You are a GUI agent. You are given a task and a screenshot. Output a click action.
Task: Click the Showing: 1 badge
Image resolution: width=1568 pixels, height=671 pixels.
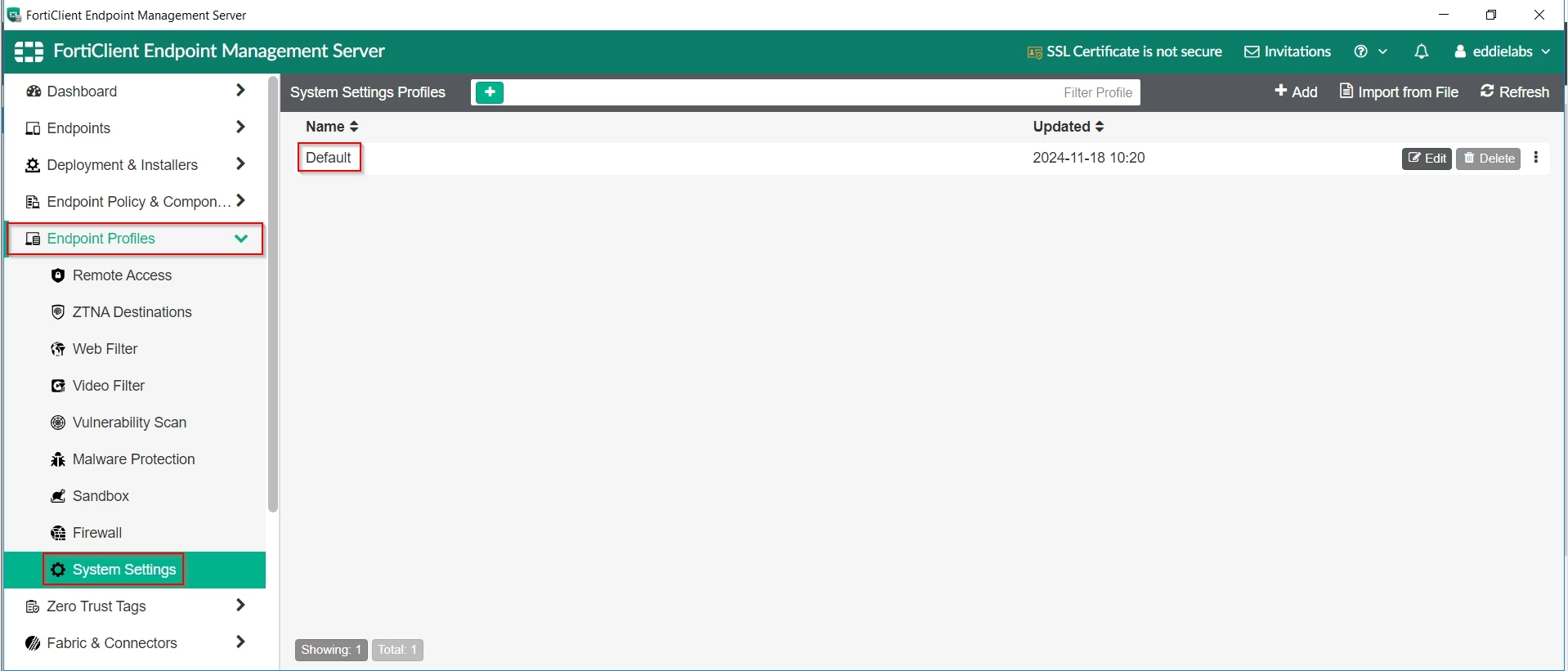(331, 650)
